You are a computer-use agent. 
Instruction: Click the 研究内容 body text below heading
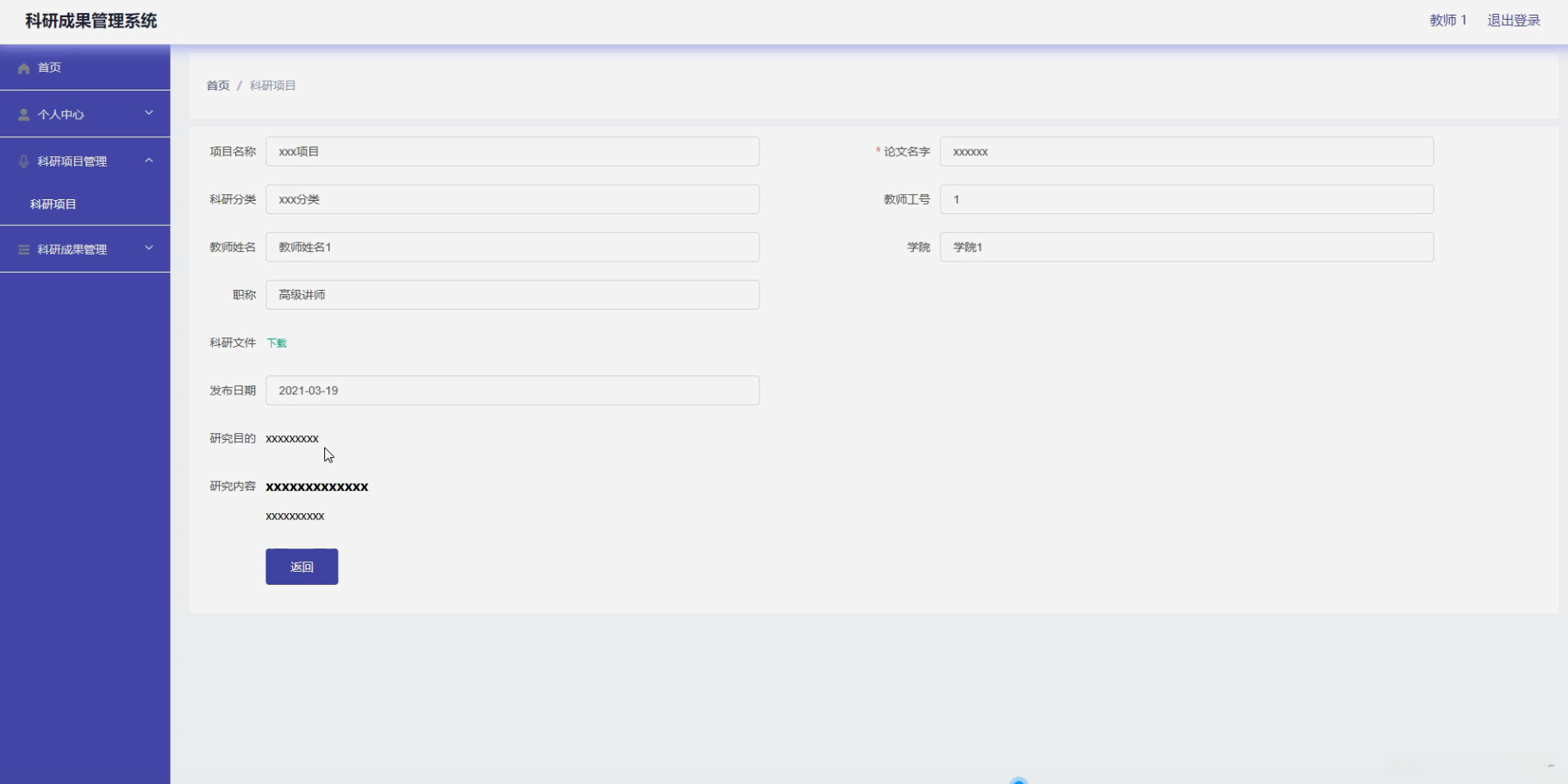click(x=295, y=517)
